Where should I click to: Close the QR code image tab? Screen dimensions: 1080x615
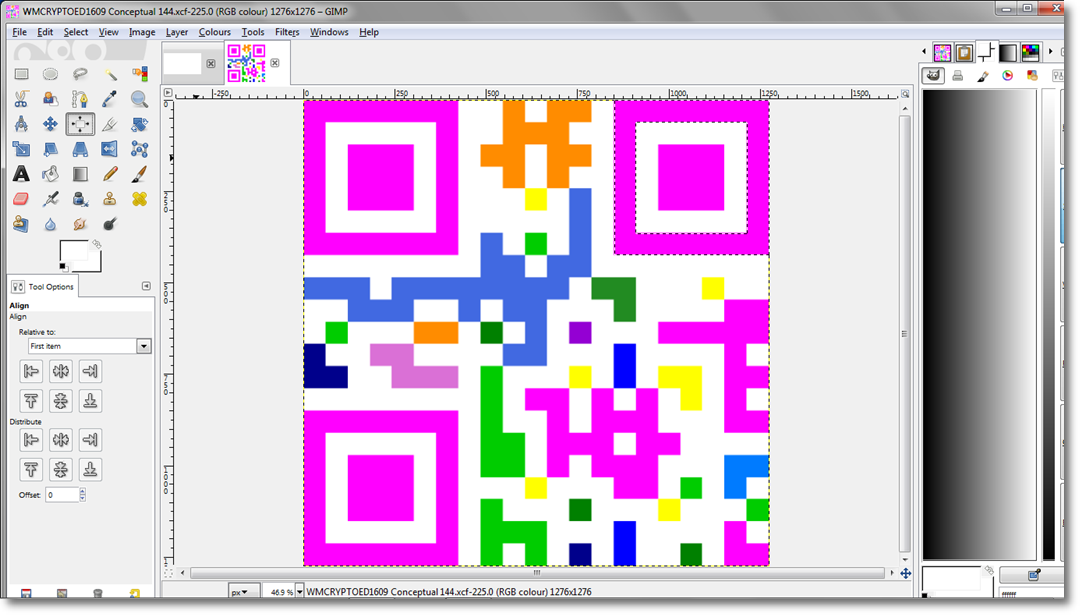(275, 63)
